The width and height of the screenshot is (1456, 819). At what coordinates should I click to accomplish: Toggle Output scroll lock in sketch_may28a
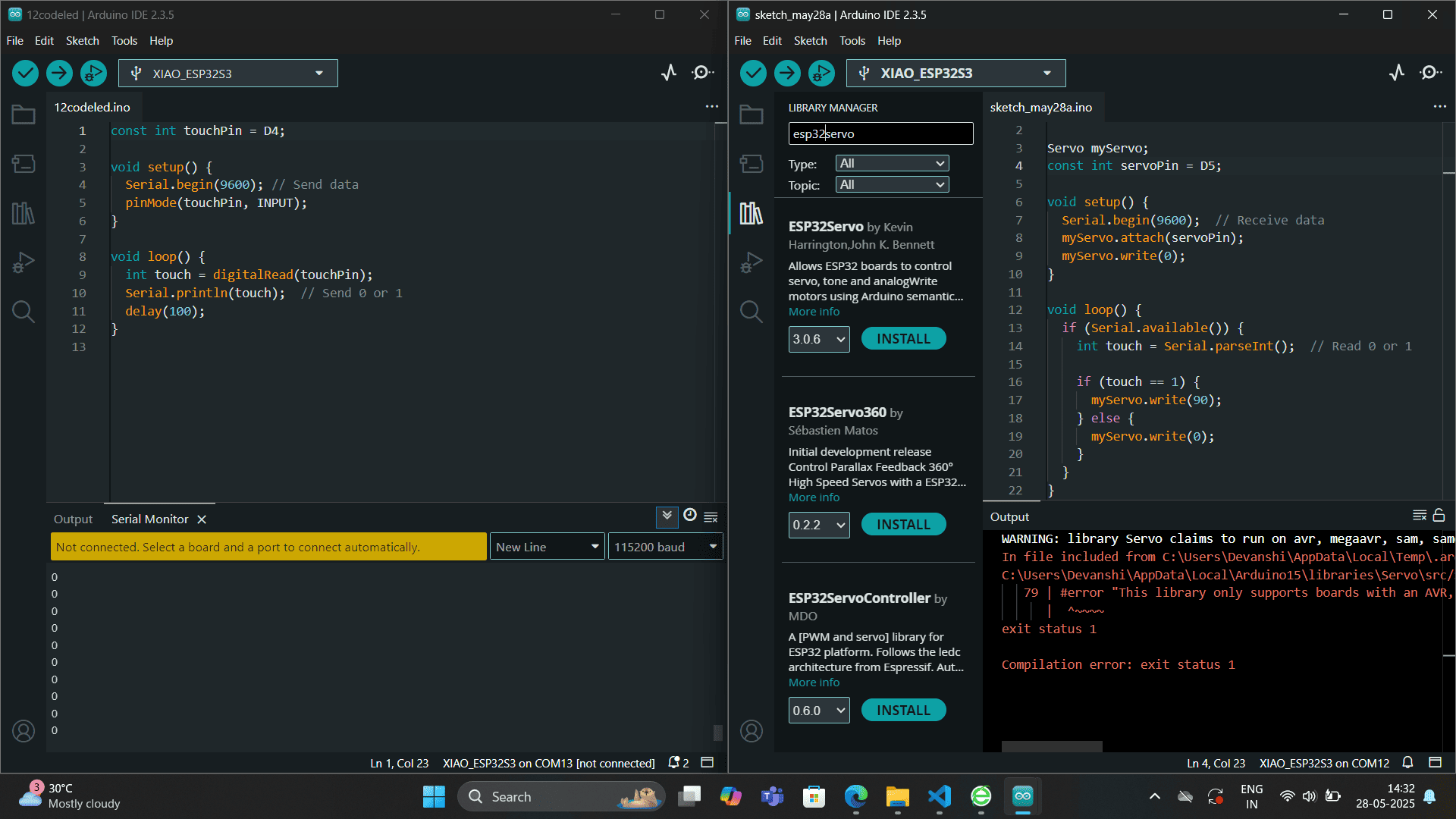coord(1439,516)
